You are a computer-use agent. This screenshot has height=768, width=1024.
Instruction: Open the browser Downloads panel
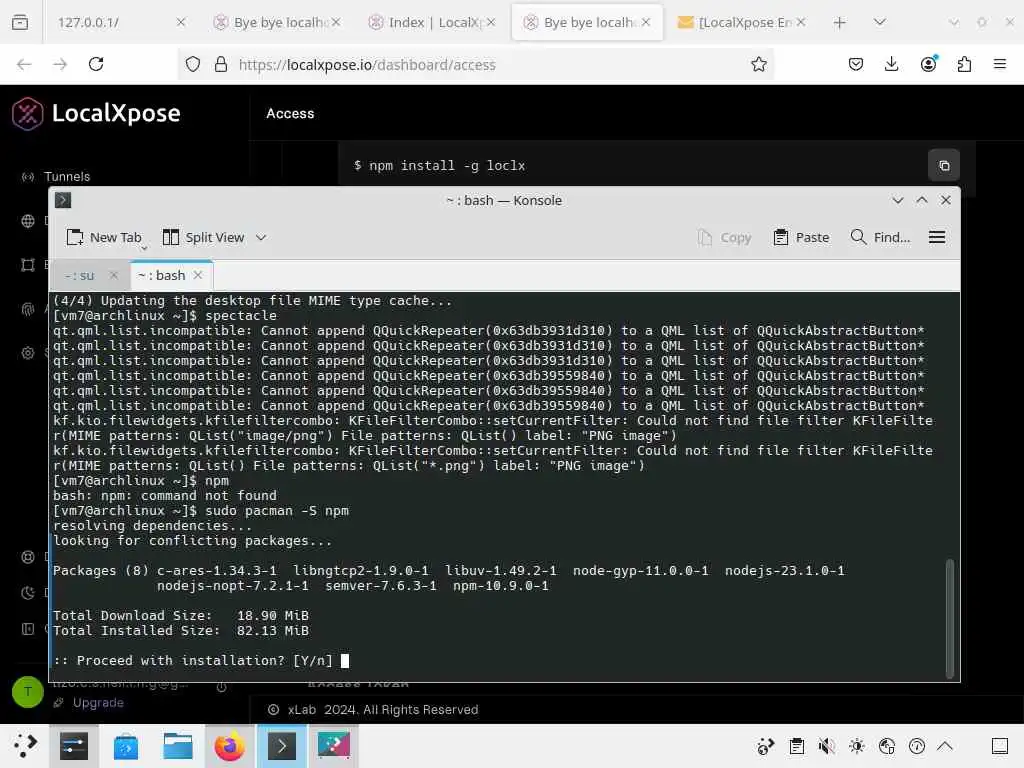tap(891, 64)
